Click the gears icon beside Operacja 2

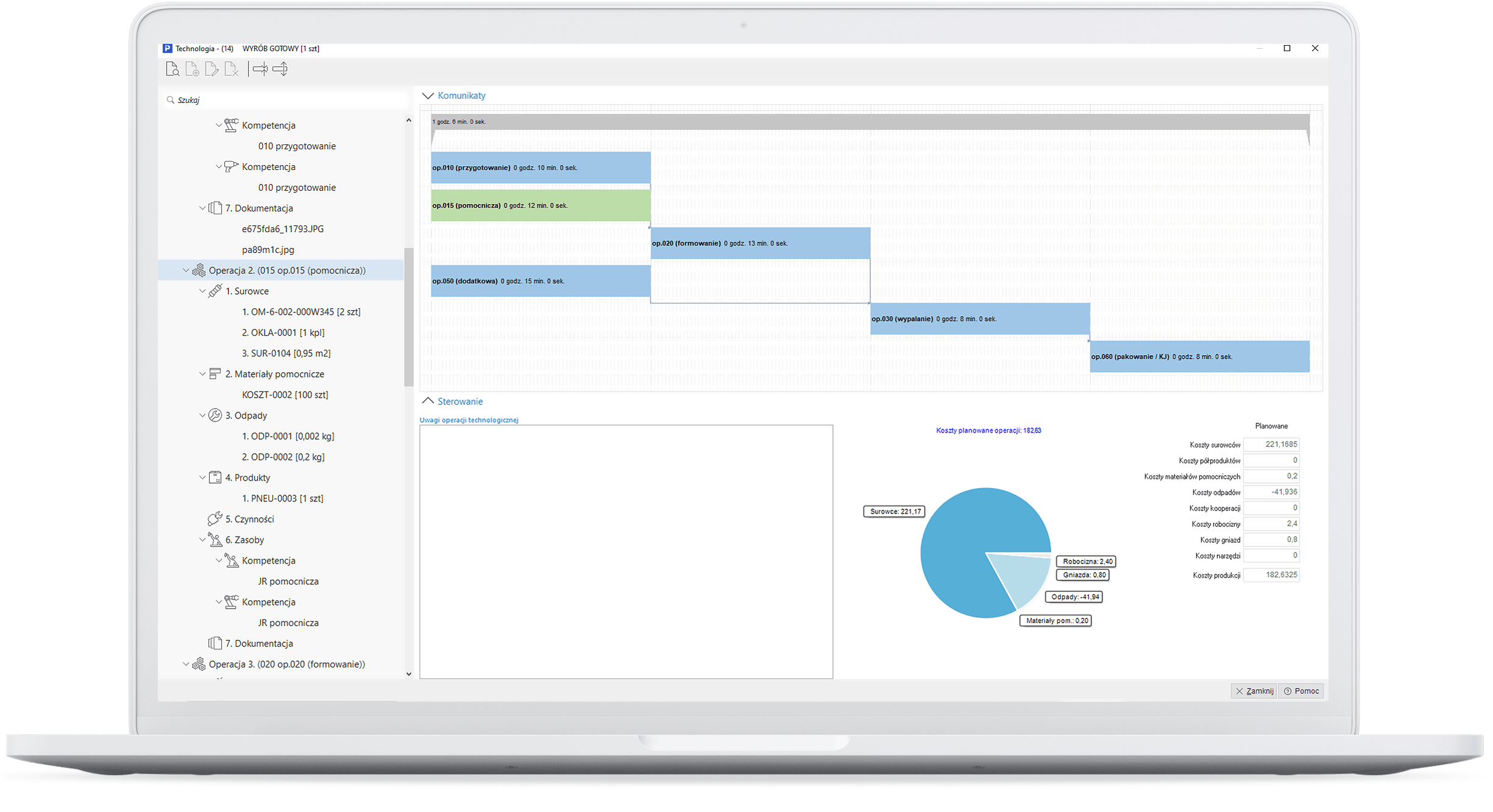[199, 270]
